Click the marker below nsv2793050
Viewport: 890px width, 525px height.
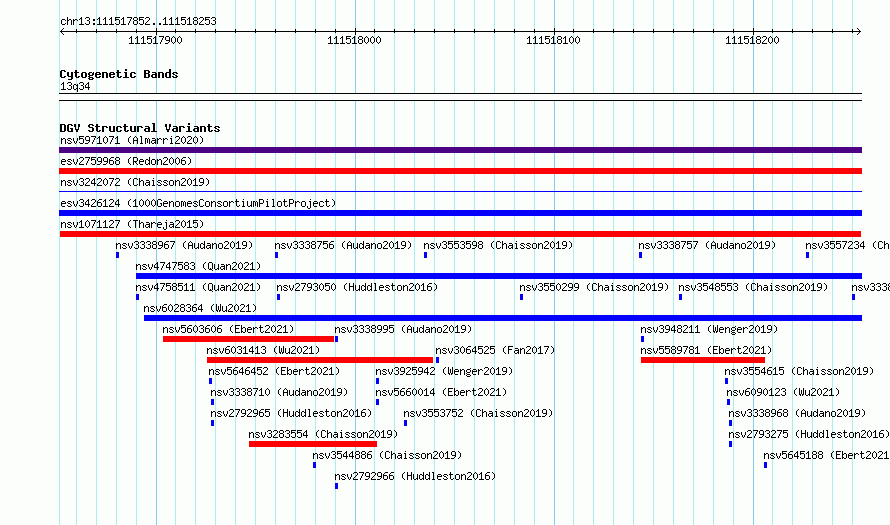tap(278, 297)
